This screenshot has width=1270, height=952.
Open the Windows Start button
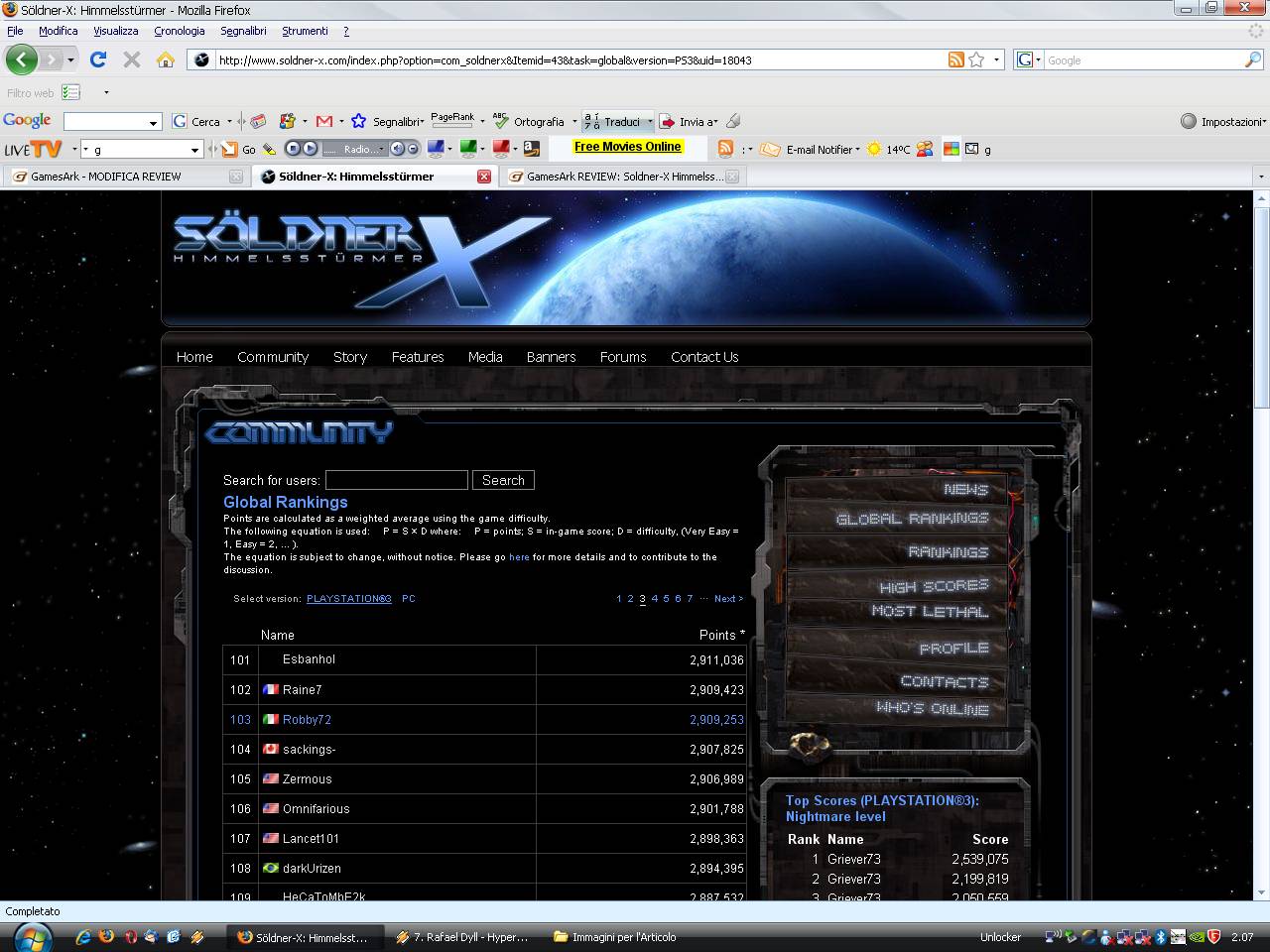tap(33, 936)
